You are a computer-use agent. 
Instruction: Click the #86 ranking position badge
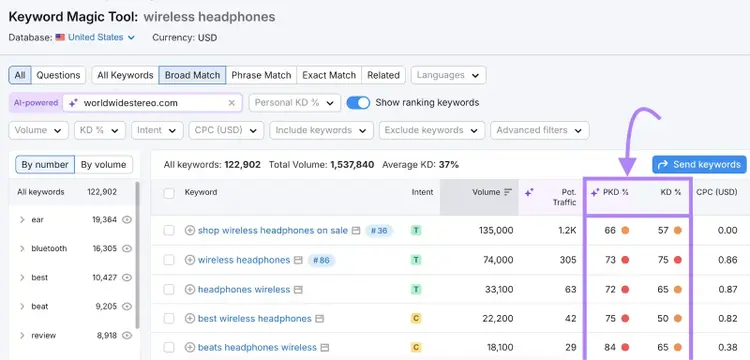(321, 261)
